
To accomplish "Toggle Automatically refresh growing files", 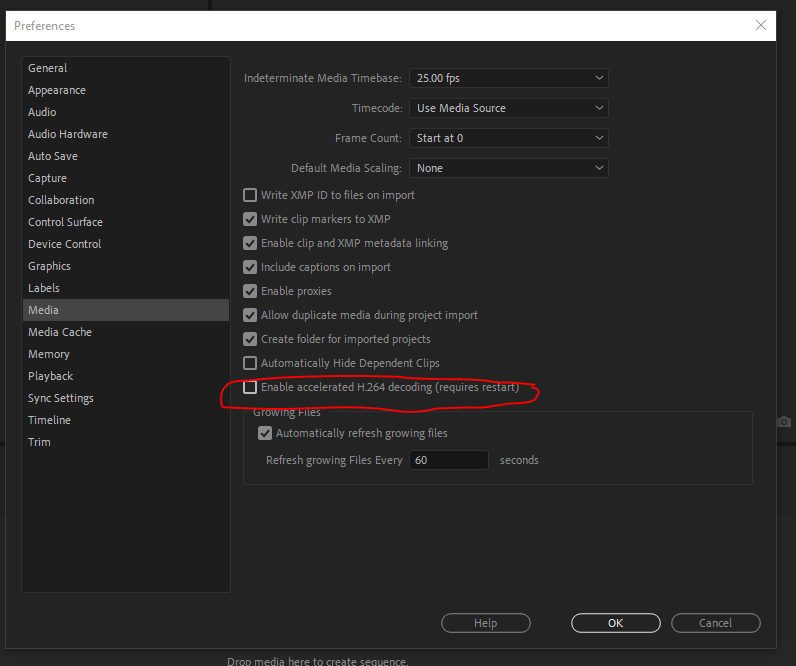I will click(264, 433).
